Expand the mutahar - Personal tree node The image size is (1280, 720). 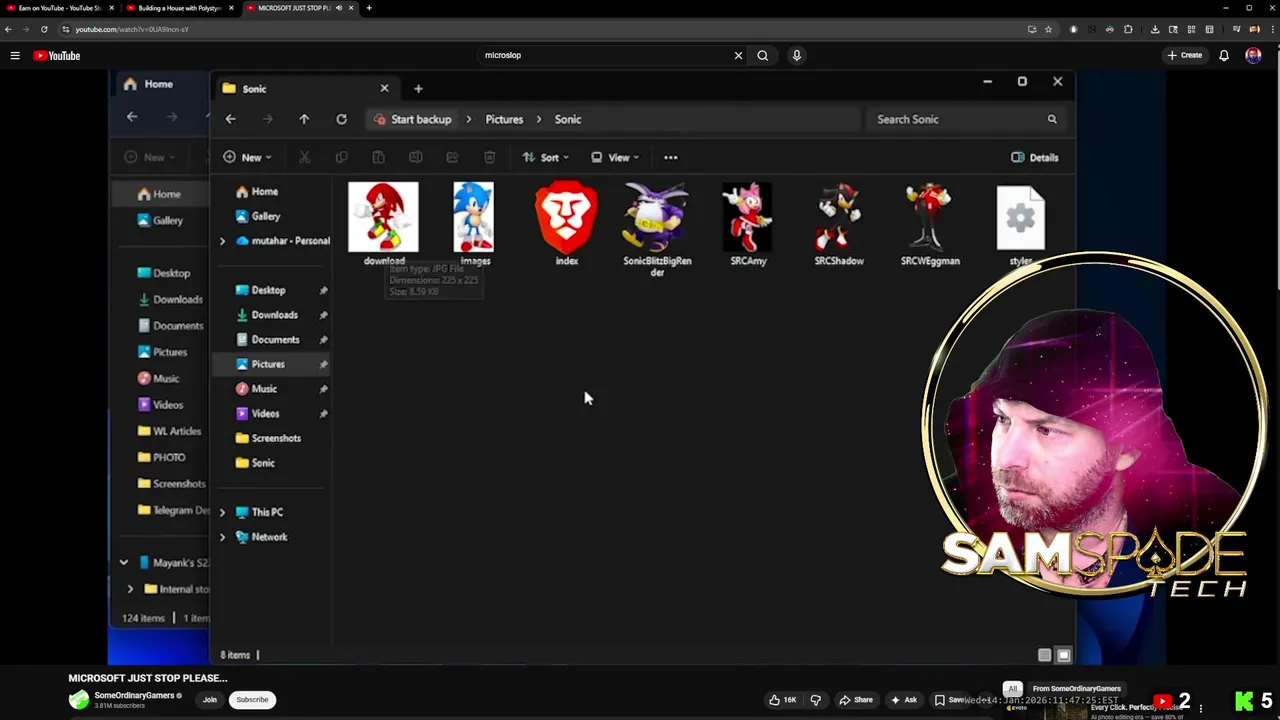(x=222, y=241)
